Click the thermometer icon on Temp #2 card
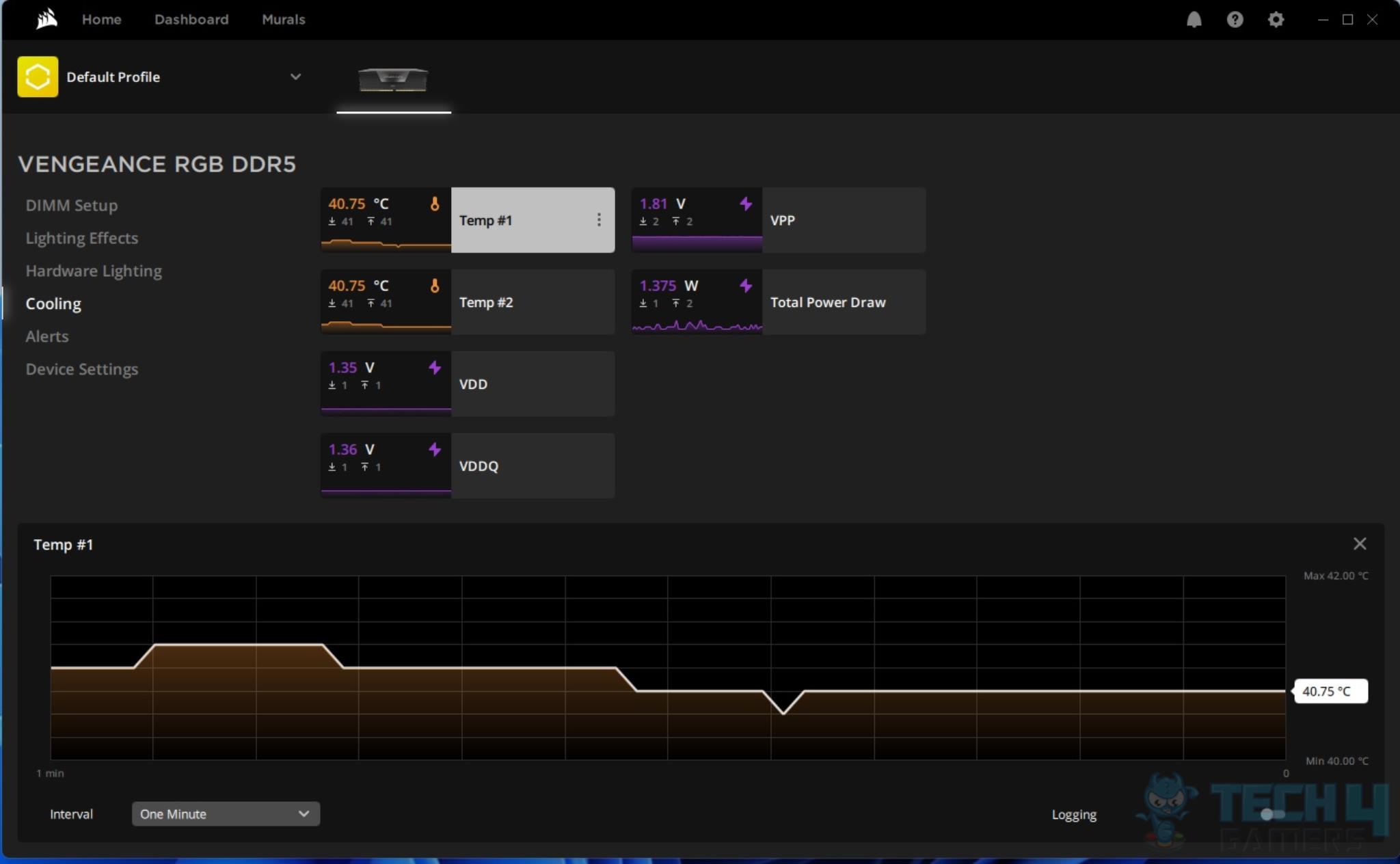1400x864 pixels. point(435,286)
